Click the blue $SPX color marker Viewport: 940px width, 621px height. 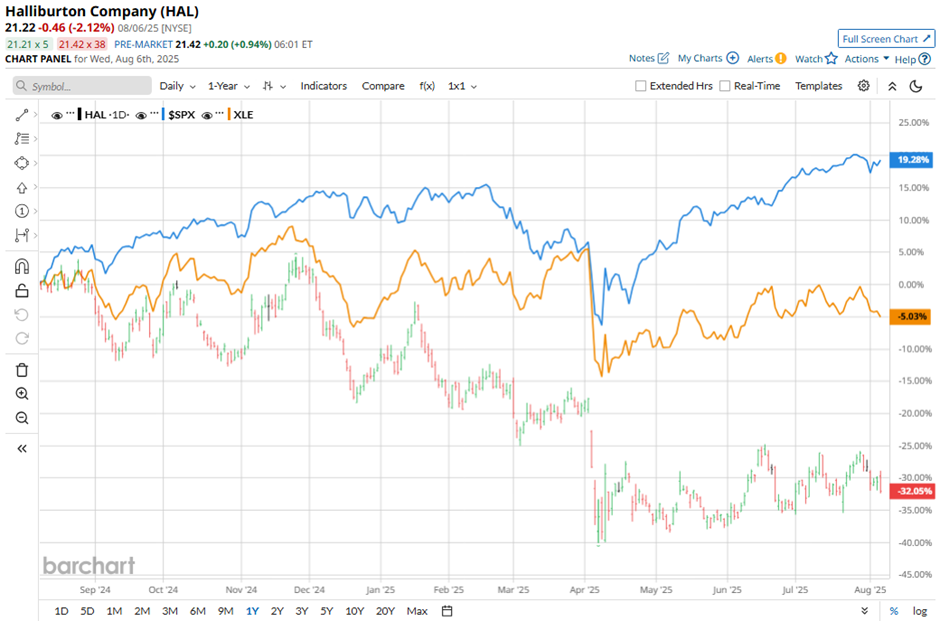pyautogui.click(x=163, y=114)
